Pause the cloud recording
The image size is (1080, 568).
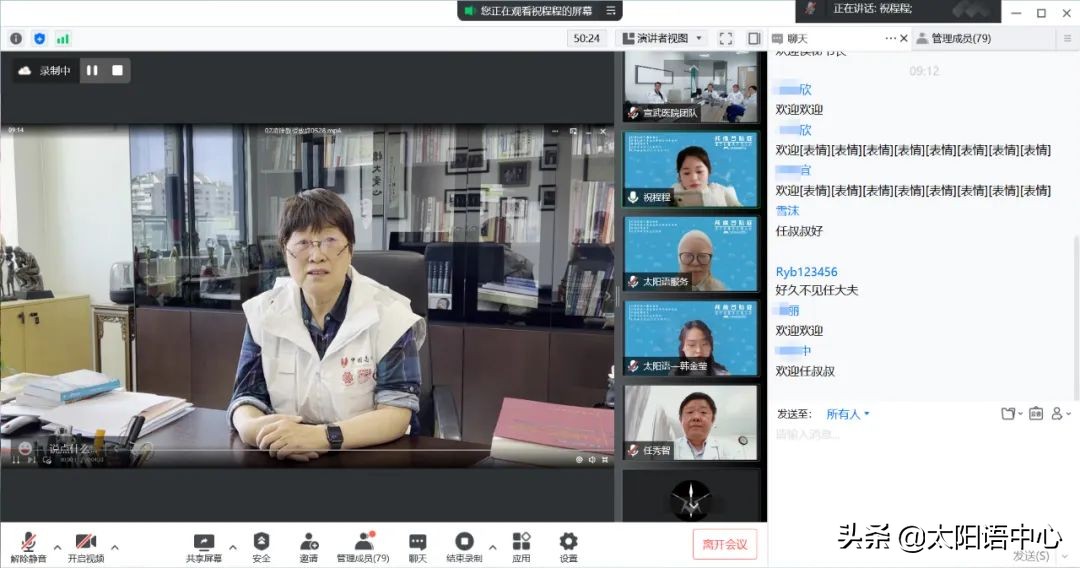coord(92,71)
